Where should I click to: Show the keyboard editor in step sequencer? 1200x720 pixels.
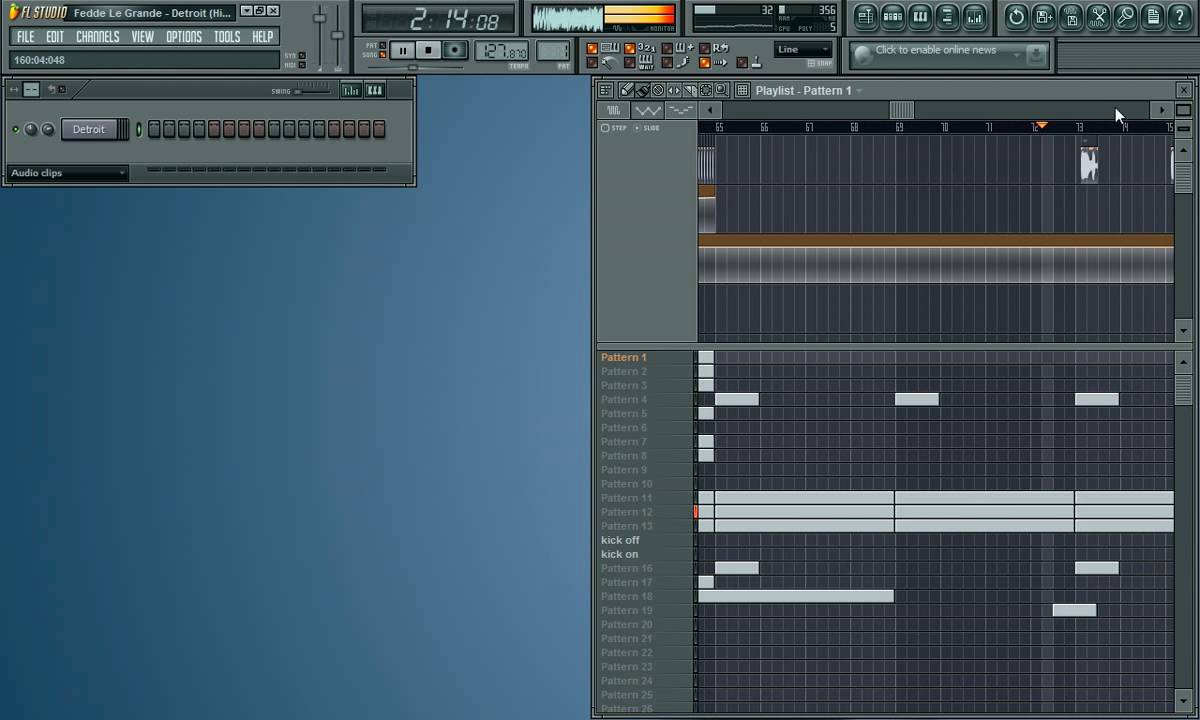[x=375, y=90]
